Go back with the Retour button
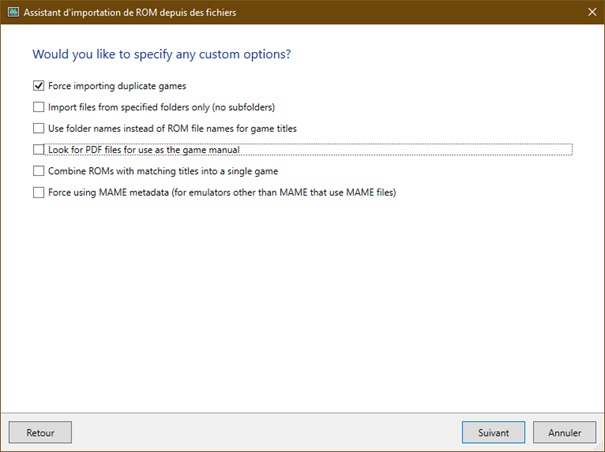The height and width of the screenshot is (452, 605). point(40,432)
